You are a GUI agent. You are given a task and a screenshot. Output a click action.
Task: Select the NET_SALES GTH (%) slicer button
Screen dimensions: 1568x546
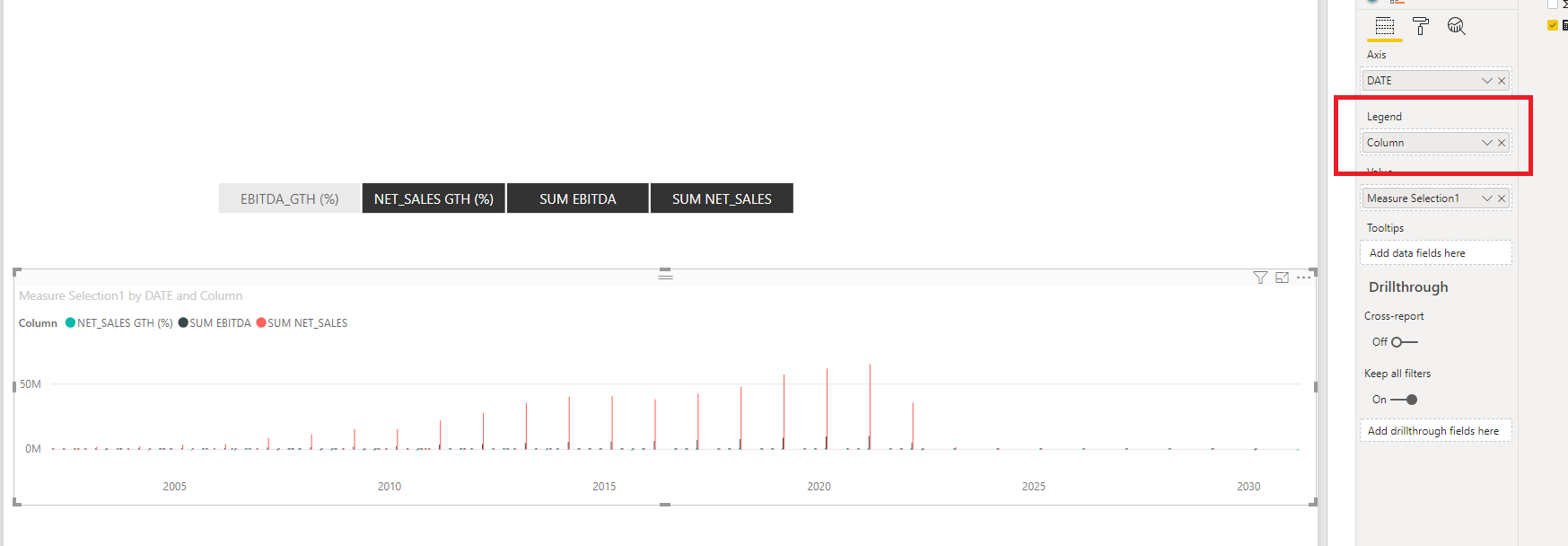(434, 198)
